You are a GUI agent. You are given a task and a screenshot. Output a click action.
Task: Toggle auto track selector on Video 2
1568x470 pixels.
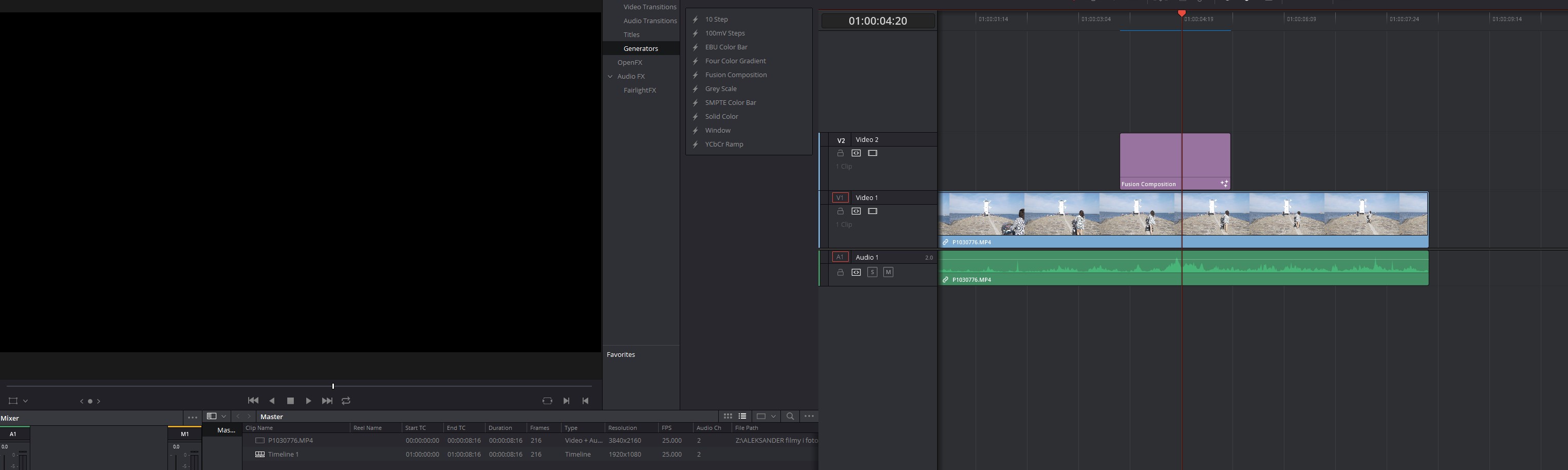(856, 153)
